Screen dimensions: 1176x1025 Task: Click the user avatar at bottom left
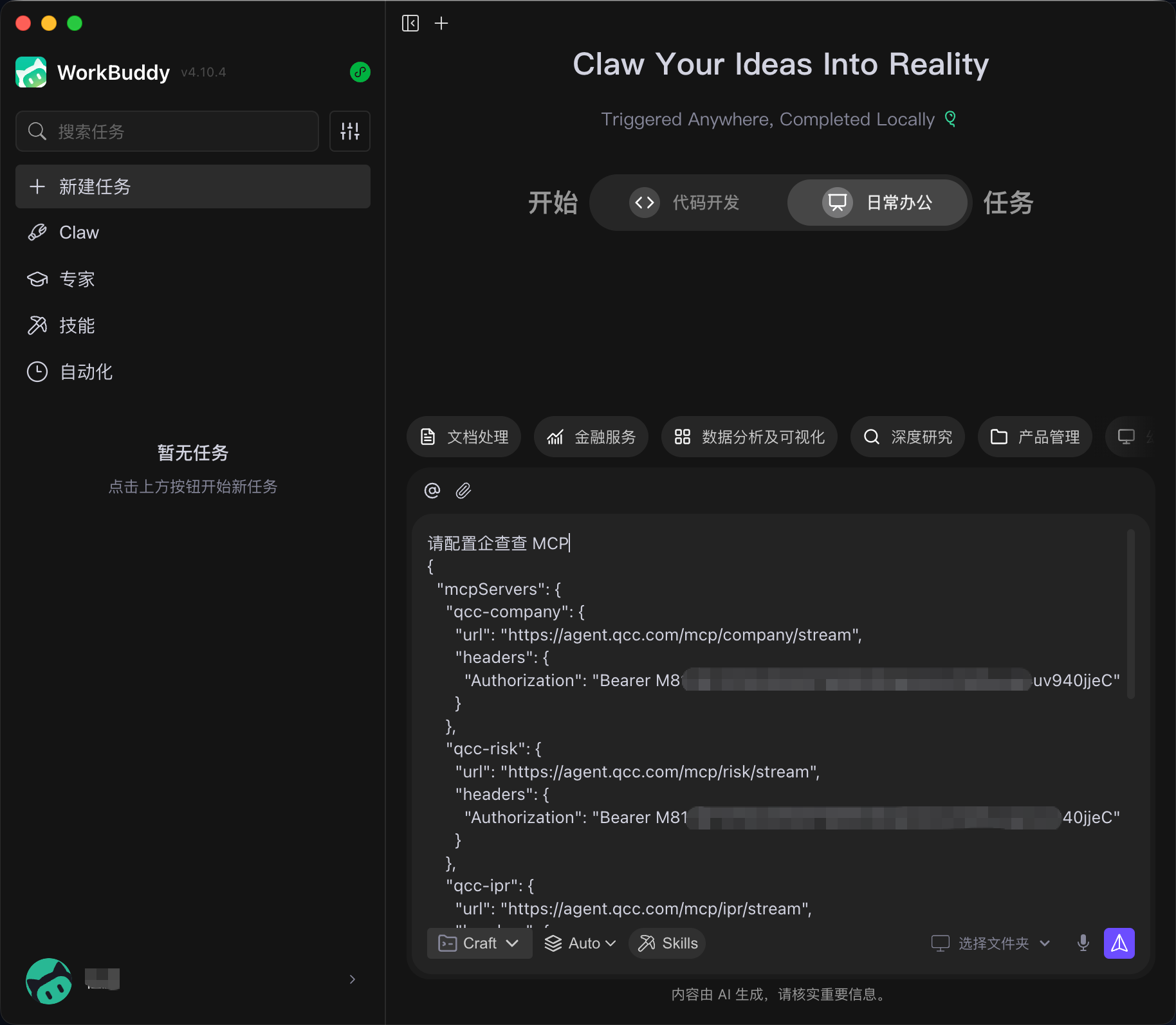(49, 980)
